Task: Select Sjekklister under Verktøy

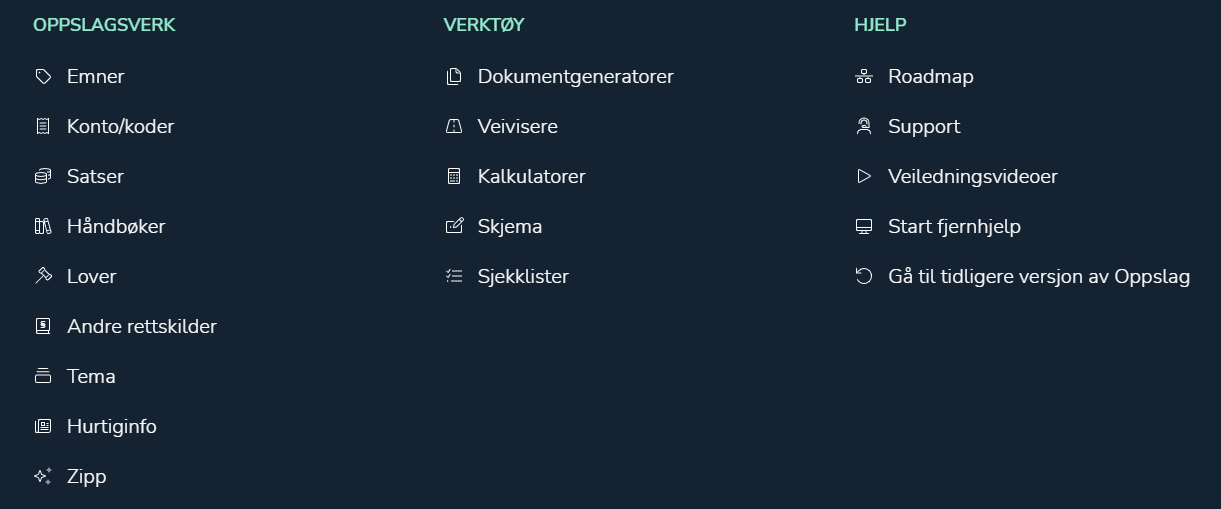Action: 523,276
